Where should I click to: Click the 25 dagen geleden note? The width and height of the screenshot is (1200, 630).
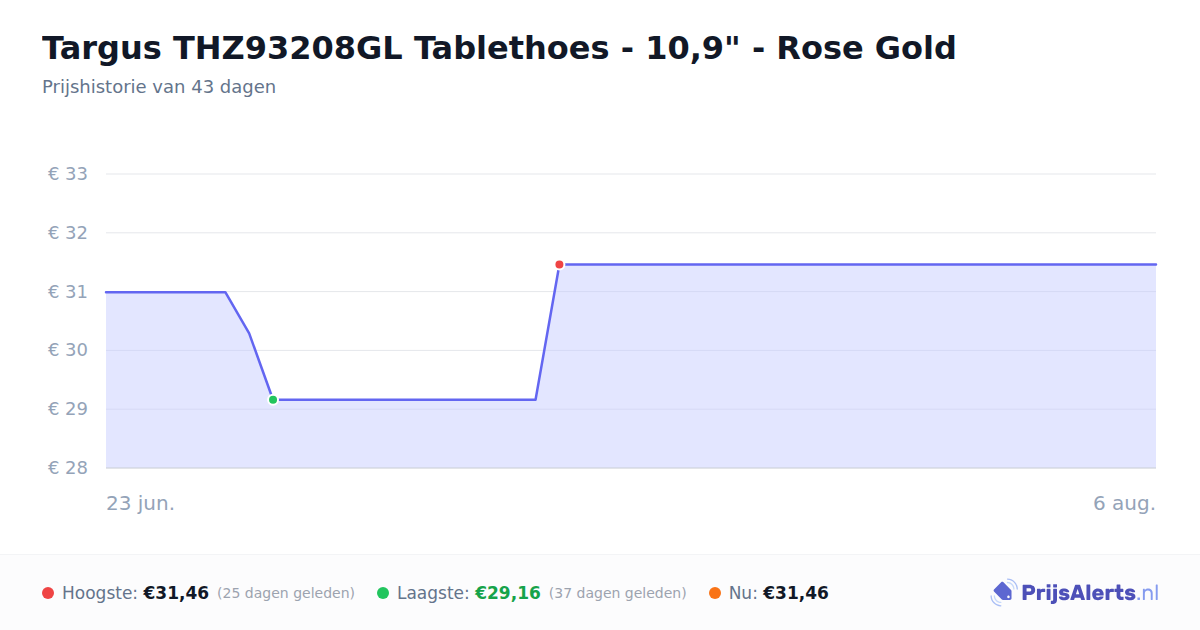tap(286, 593)
